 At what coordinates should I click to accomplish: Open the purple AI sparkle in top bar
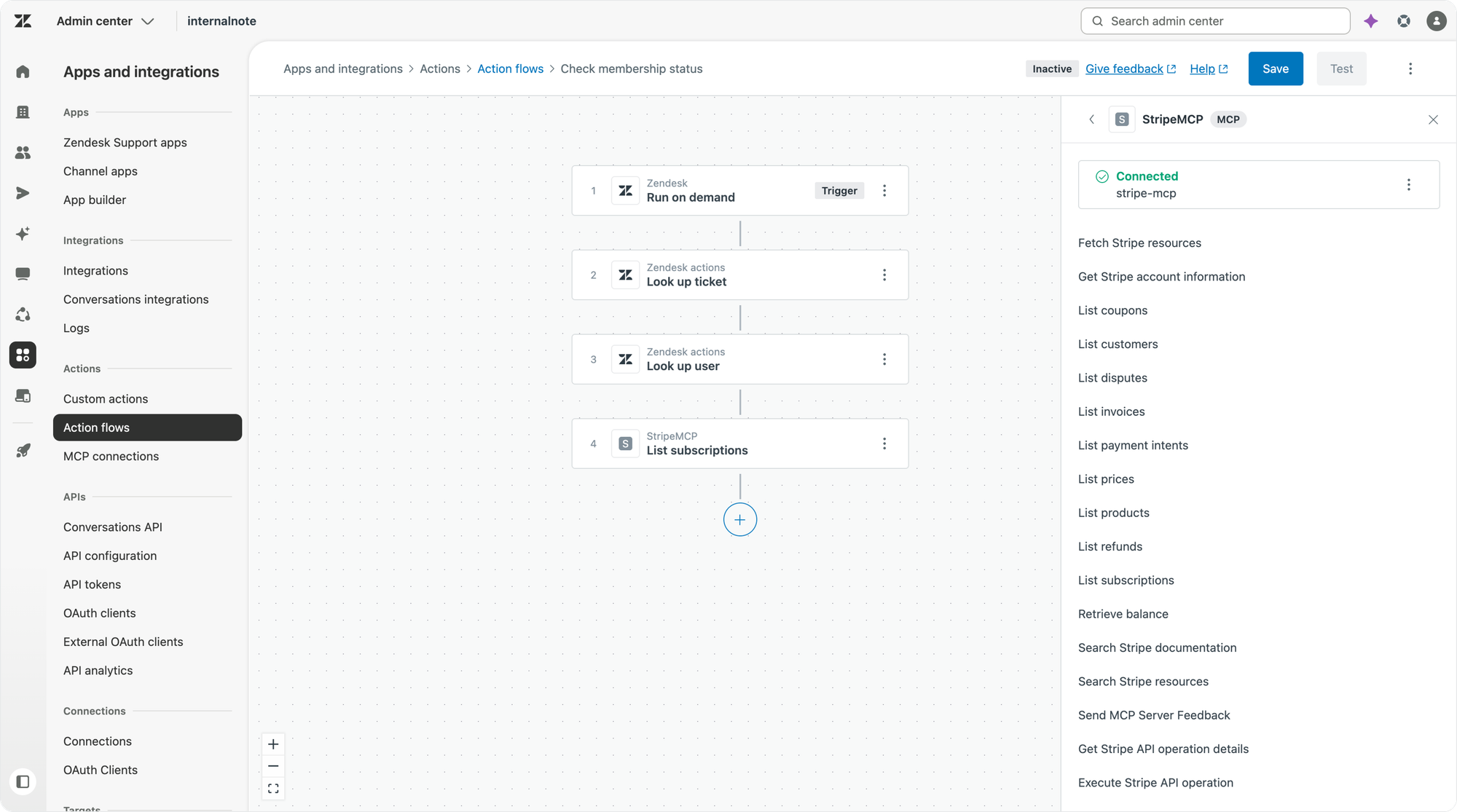[x=1371, y=21]
